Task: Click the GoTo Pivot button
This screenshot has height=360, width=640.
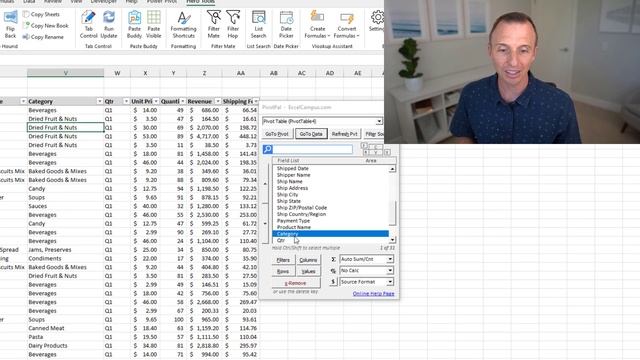Action: pyautogui.click(x=277, y=134)
